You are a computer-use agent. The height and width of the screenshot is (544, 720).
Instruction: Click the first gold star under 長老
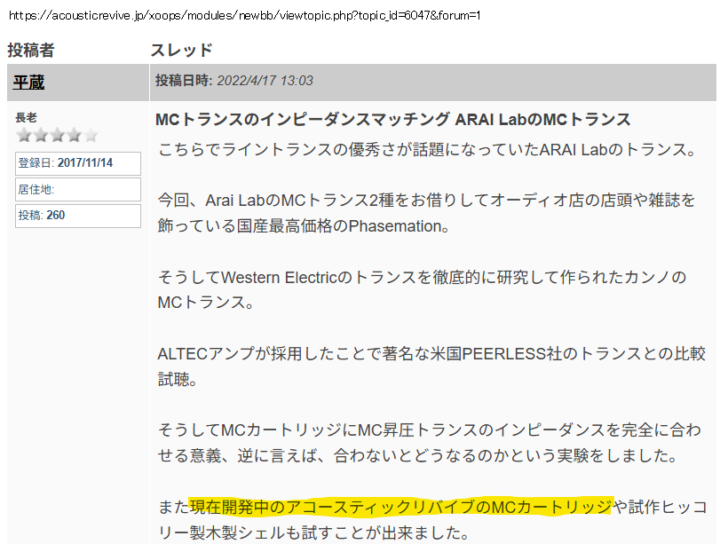coord(24,135)
